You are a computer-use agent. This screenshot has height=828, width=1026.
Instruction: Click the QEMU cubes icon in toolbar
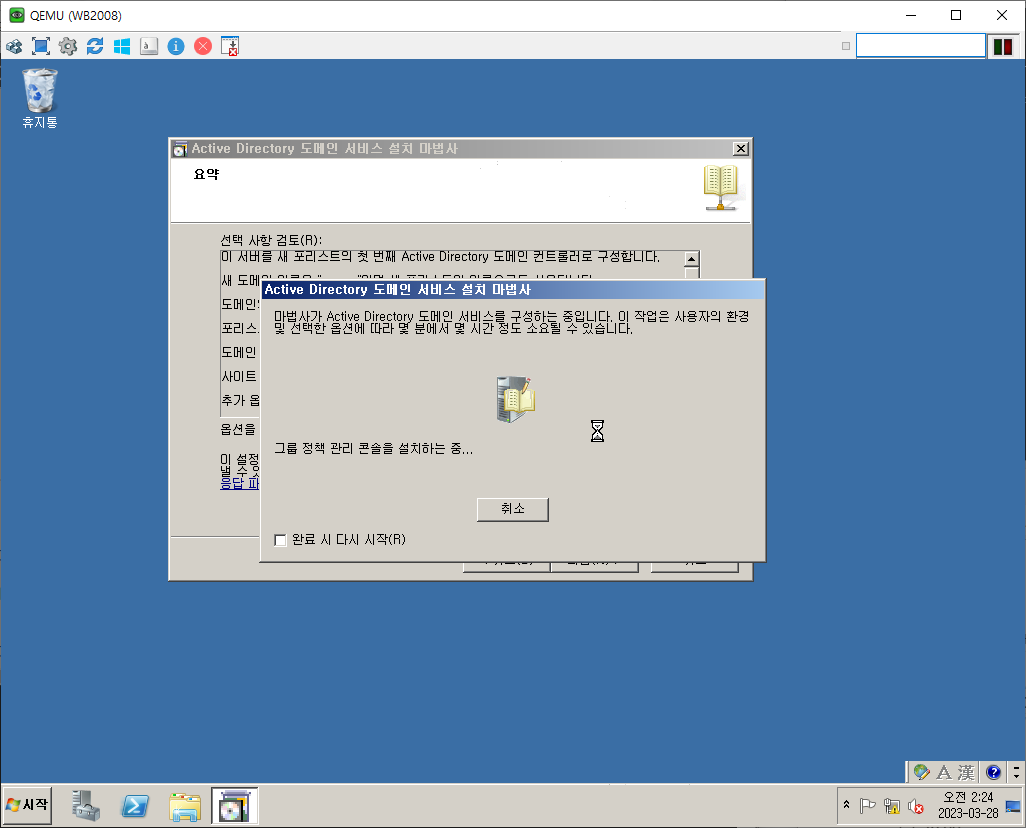point(14,46)
